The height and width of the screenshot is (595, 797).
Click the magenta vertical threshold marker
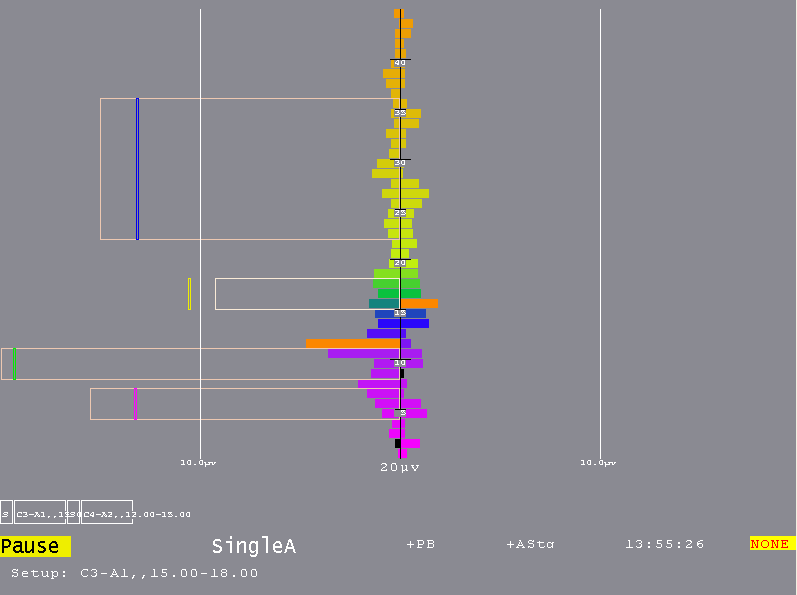click(x=135, y=404)
